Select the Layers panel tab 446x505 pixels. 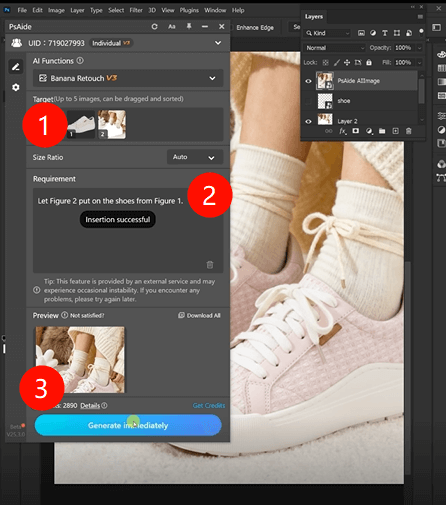point(314,17)
